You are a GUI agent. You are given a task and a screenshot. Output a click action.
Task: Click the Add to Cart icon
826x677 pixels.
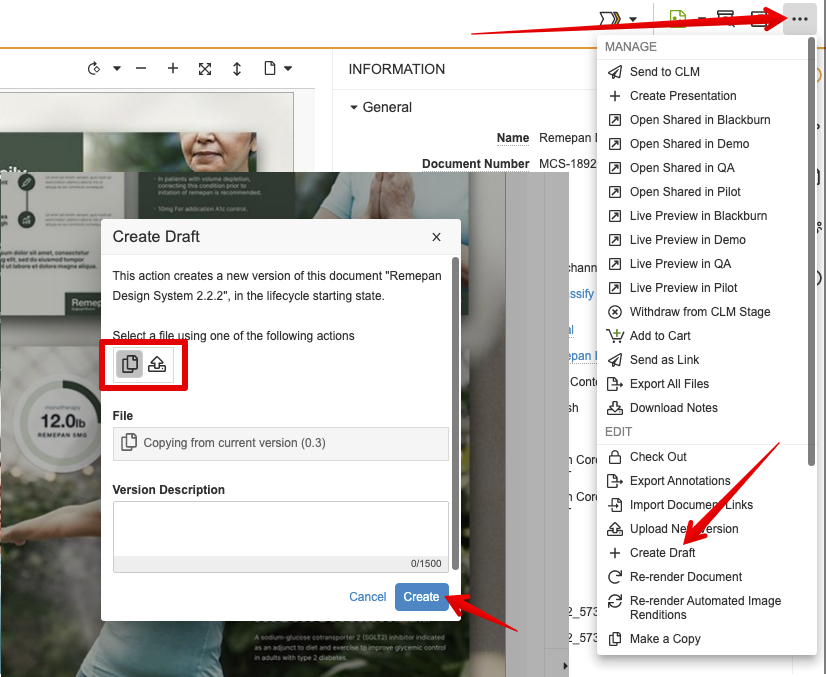615,336
